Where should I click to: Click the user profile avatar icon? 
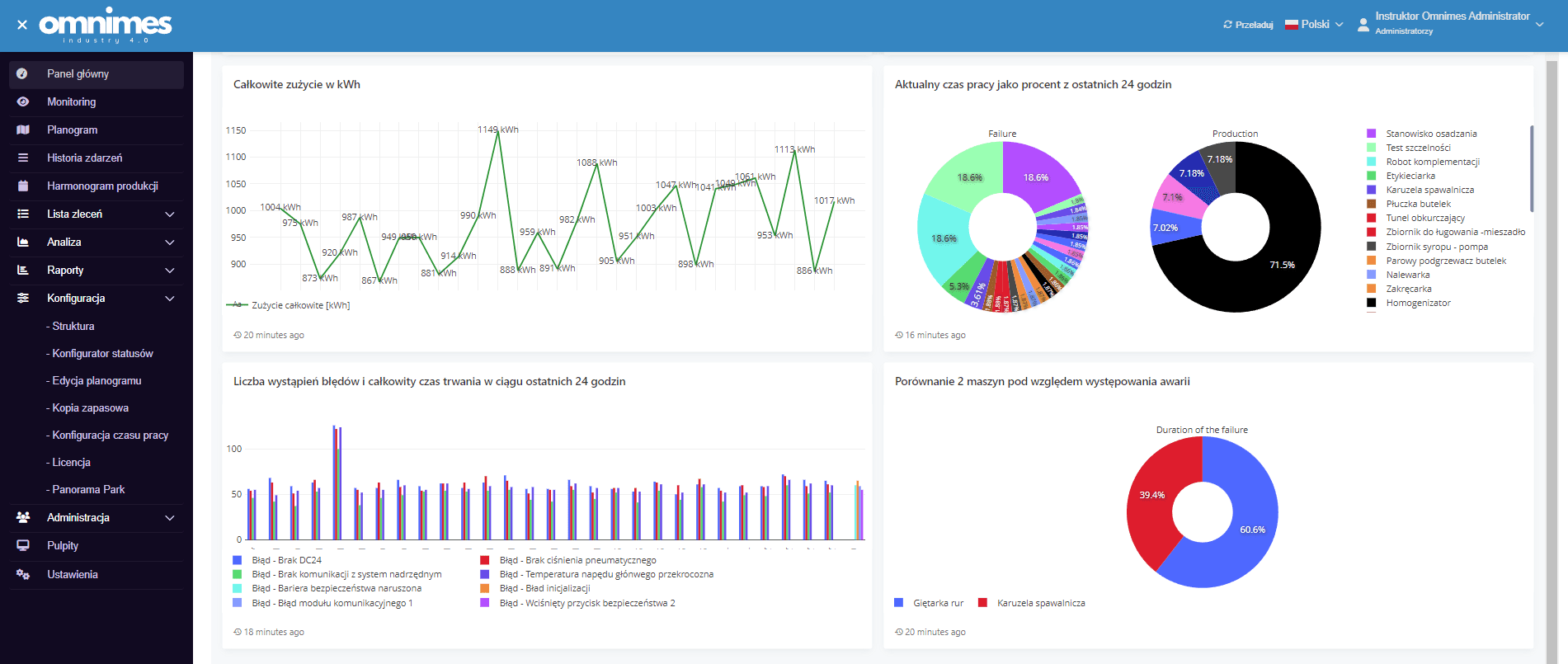[x=1363, y=25]
